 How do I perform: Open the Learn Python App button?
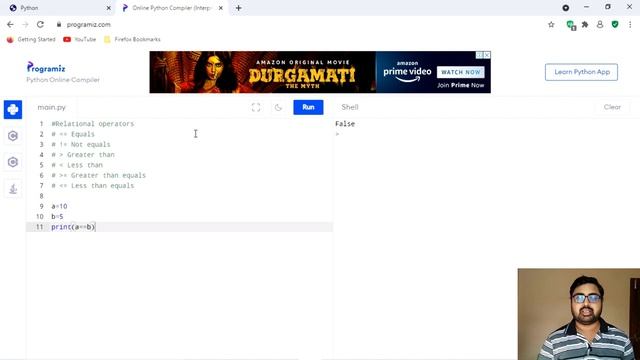[581, 72]
